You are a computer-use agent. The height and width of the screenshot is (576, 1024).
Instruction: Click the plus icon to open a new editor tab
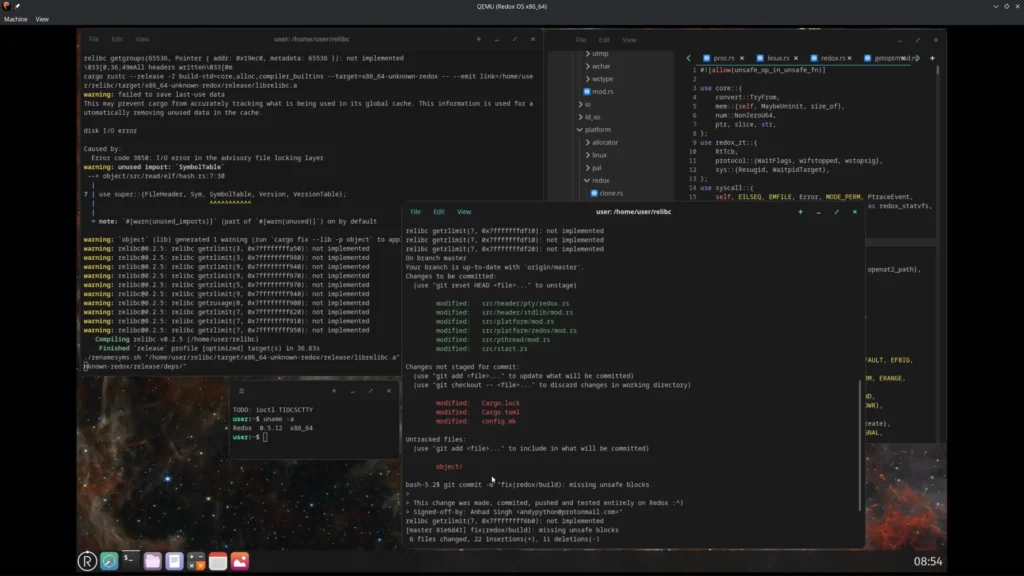tap(932, 58)
